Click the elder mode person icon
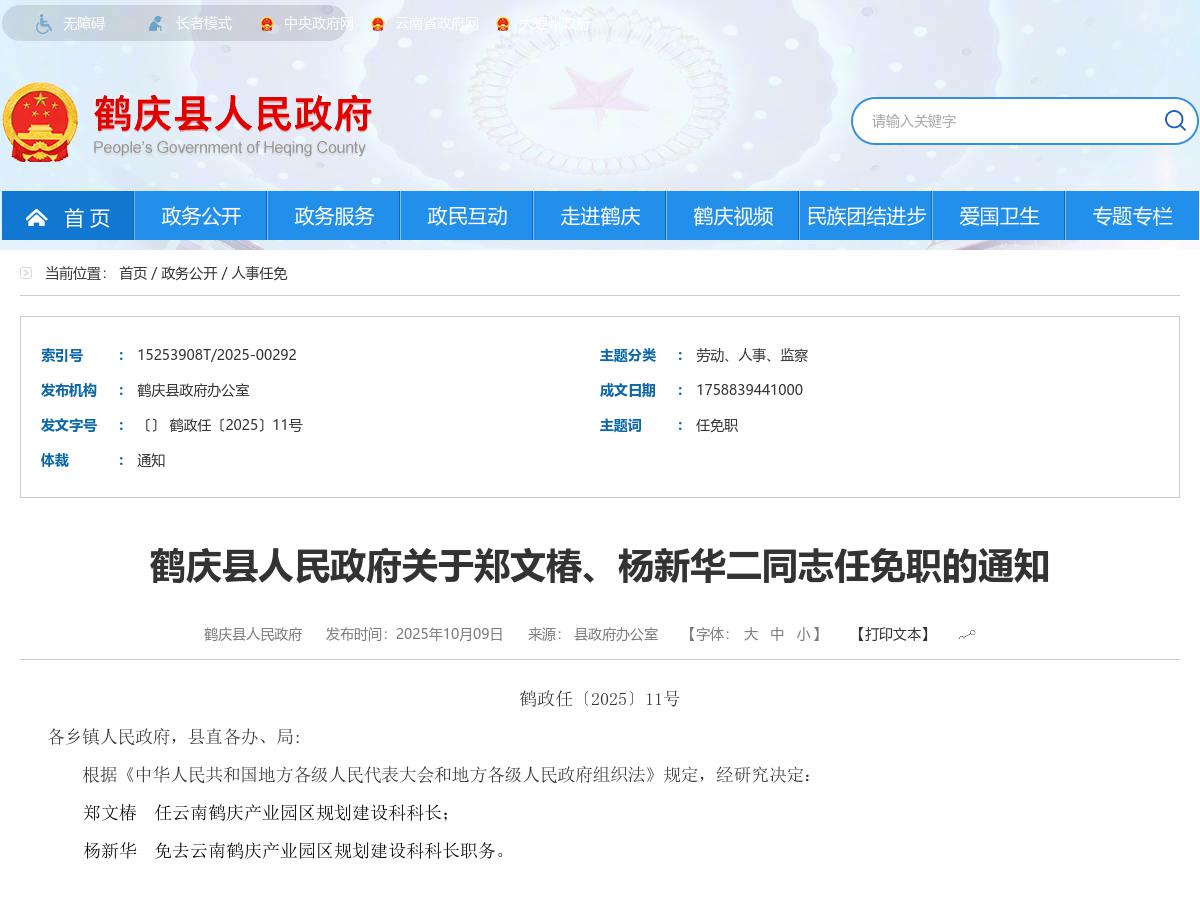This screenshot has width=1200, height=900. pyautogui.click(x=155, y=23)
